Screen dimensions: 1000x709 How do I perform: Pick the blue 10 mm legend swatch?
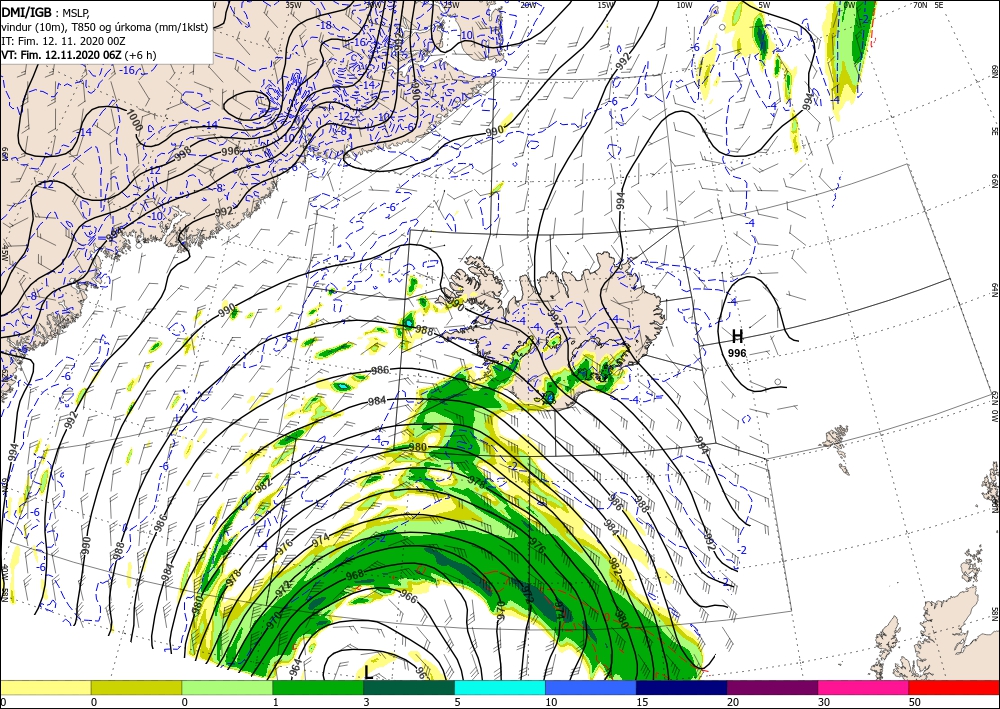pos(591,687)
